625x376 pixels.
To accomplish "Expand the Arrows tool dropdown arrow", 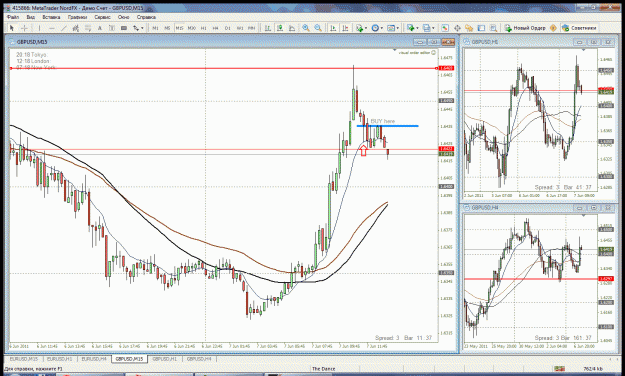I will [142, 28].
